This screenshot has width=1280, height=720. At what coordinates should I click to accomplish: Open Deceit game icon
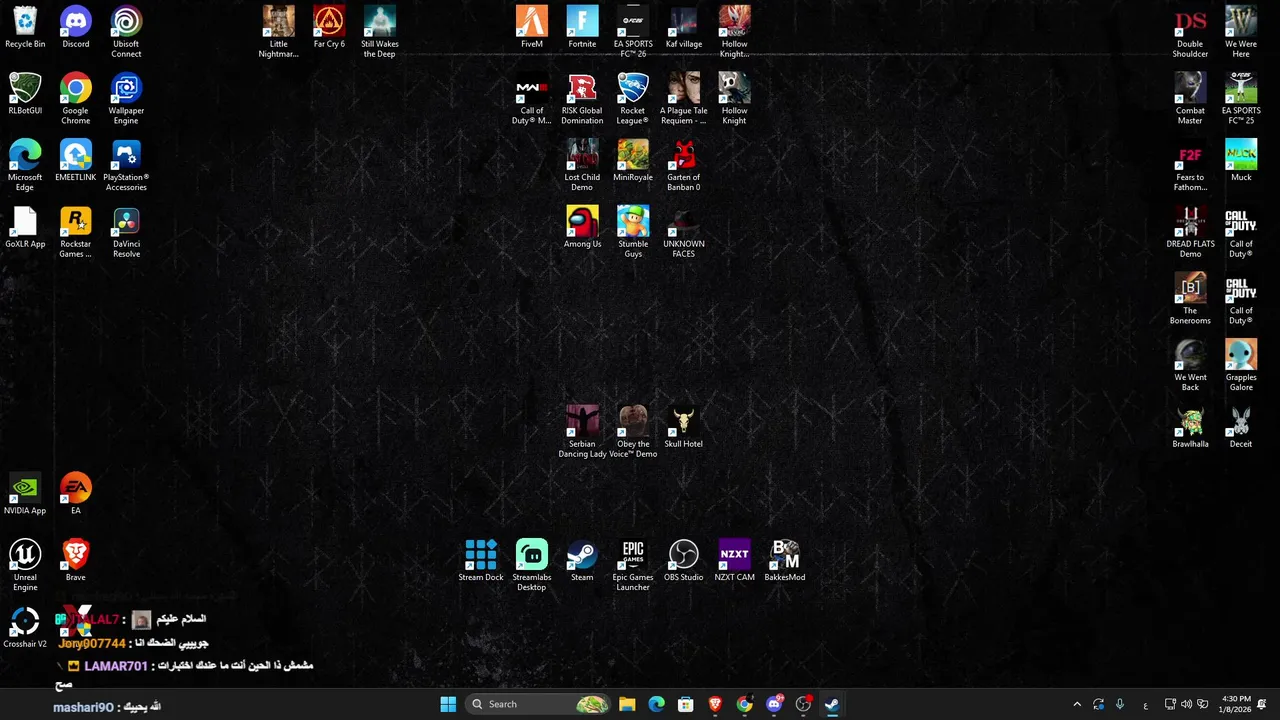(1241, 427)
